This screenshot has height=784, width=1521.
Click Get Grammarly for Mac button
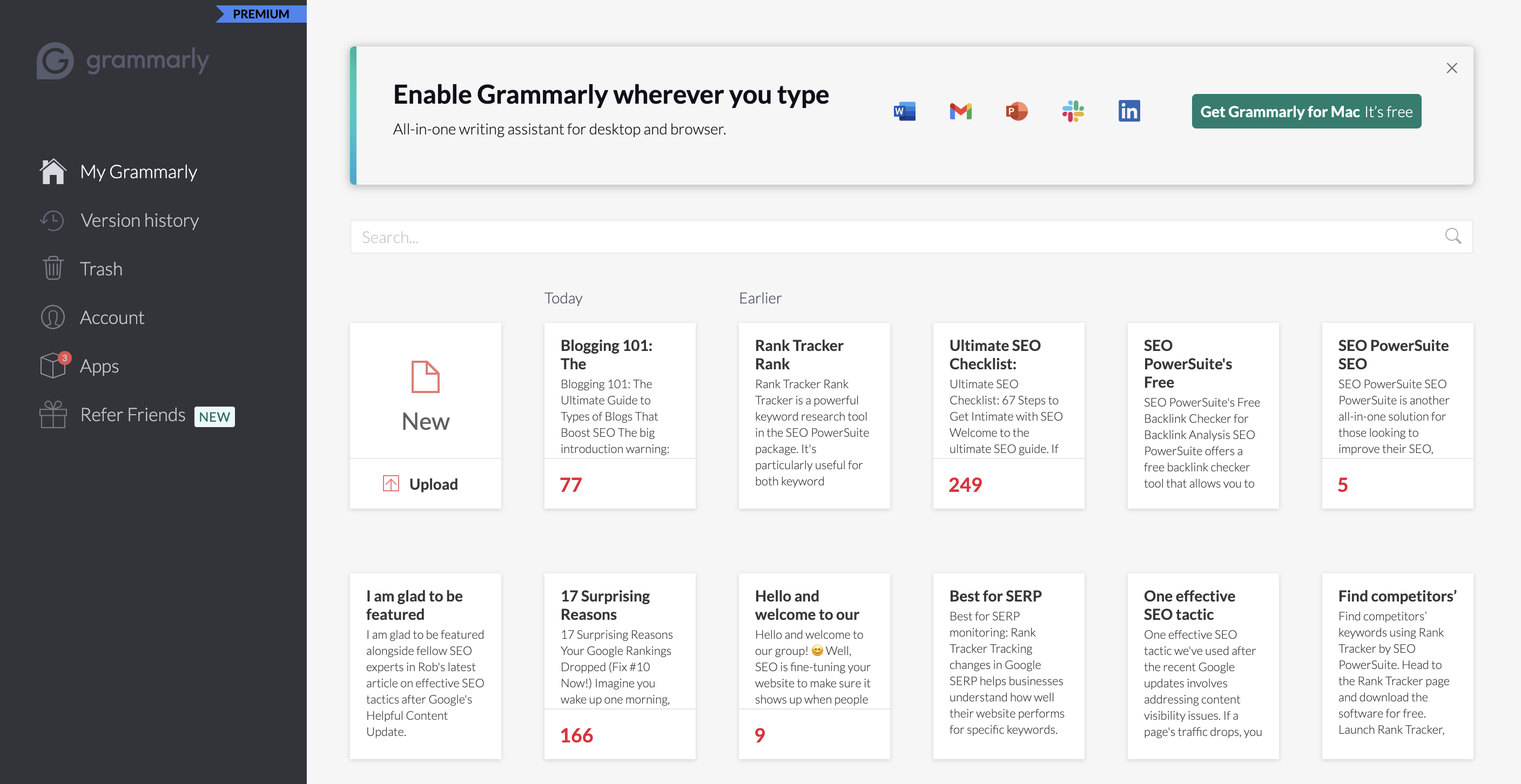pos(1306,112)
